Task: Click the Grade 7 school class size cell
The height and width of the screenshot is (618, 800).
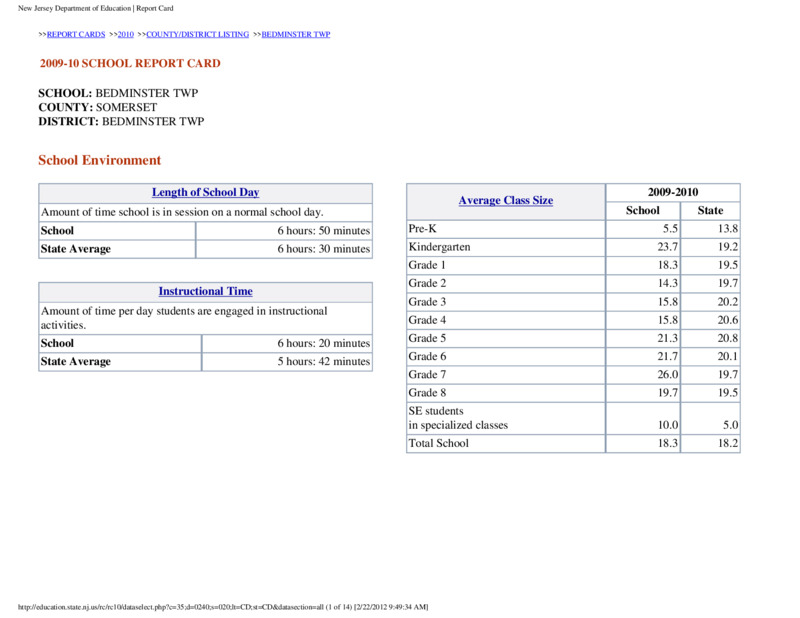Action: click(643, 375)
